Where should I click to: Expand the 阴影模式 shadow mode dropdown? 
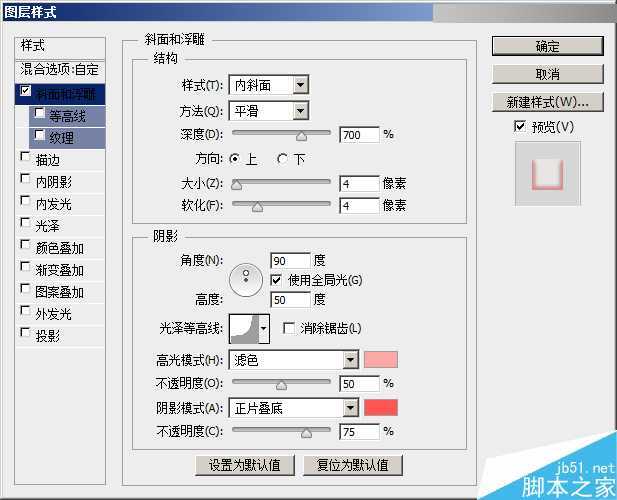pos(295,408)
